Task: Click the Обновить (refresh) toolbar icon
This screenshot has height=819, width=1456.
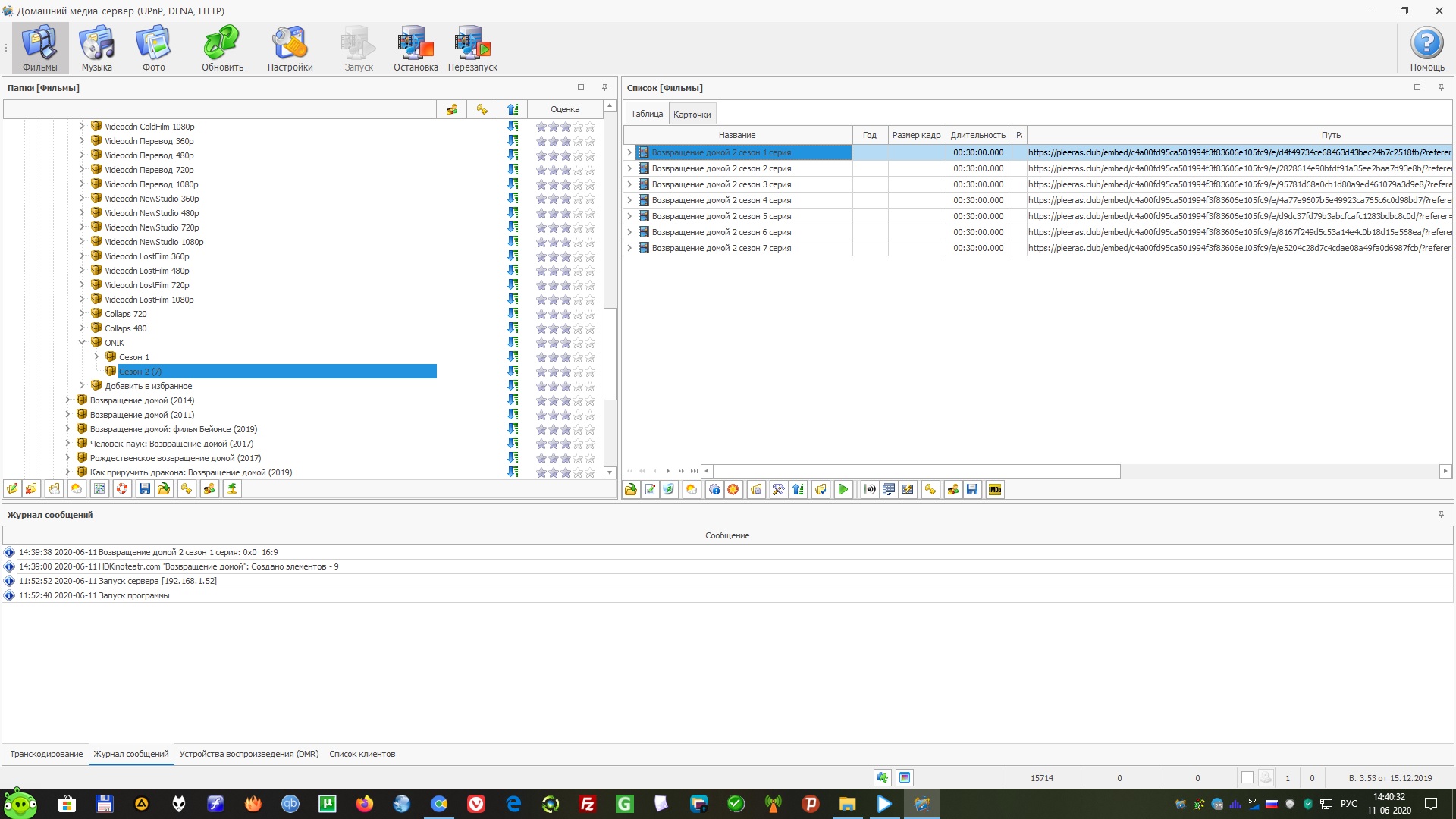Action: click(x=221, y=48)
